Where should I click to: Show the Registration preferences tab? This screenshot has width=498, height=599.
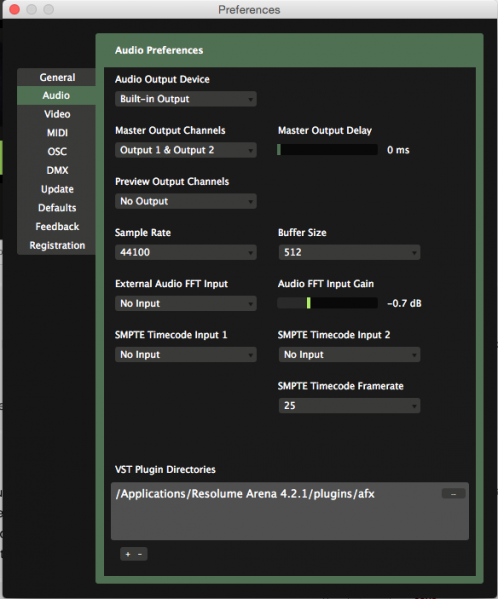[57, 245]
